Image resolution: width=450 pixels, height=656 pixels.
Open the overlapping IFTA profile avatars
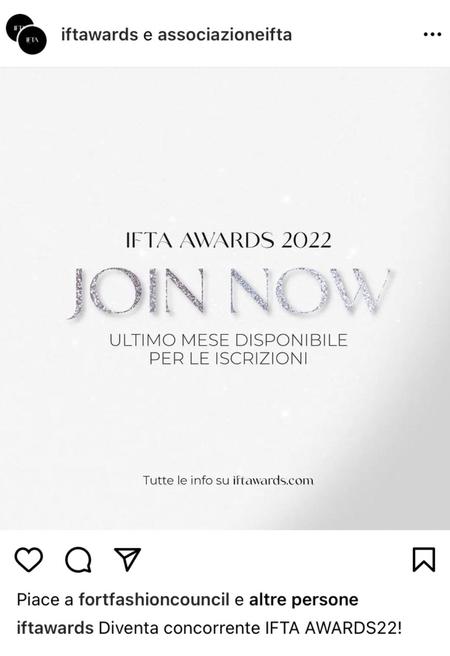pyautogui.click(x=26, y=34)
